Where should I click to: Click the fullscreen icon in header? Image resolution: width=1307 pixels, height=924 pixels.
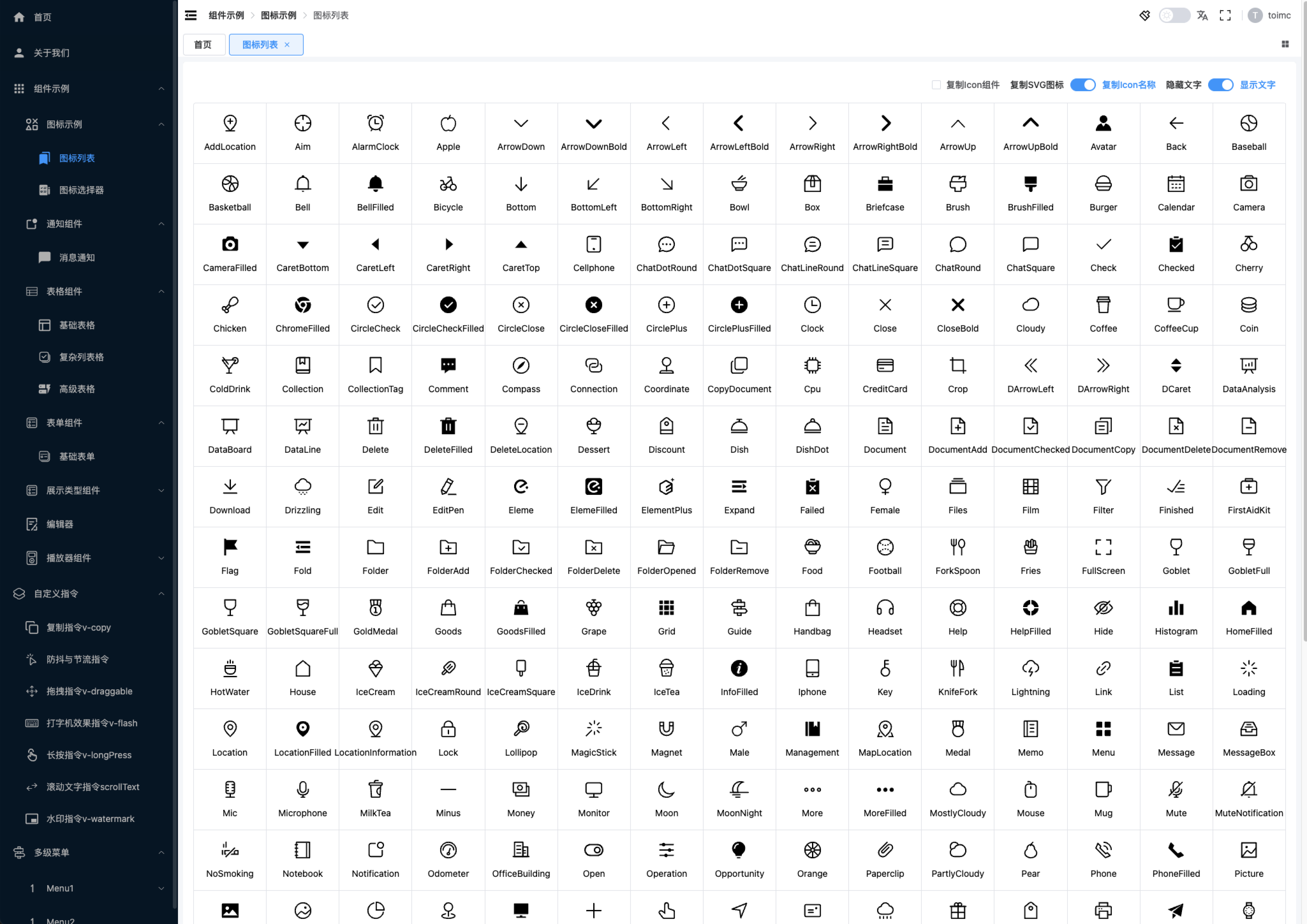tap(1225, 15)
